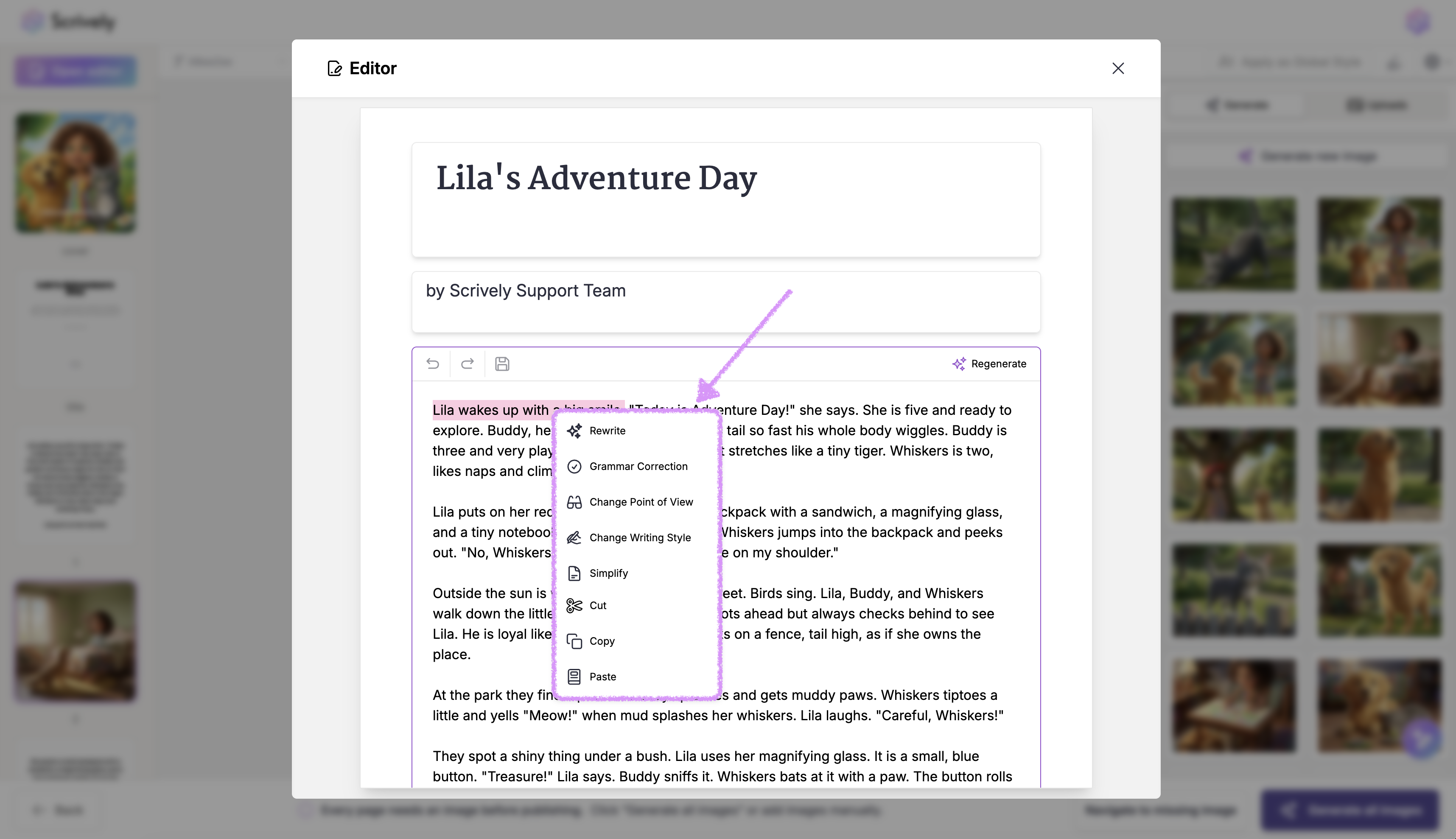Click the Regenerate sparkle button
1456x839 pixels.
(989, 364)
